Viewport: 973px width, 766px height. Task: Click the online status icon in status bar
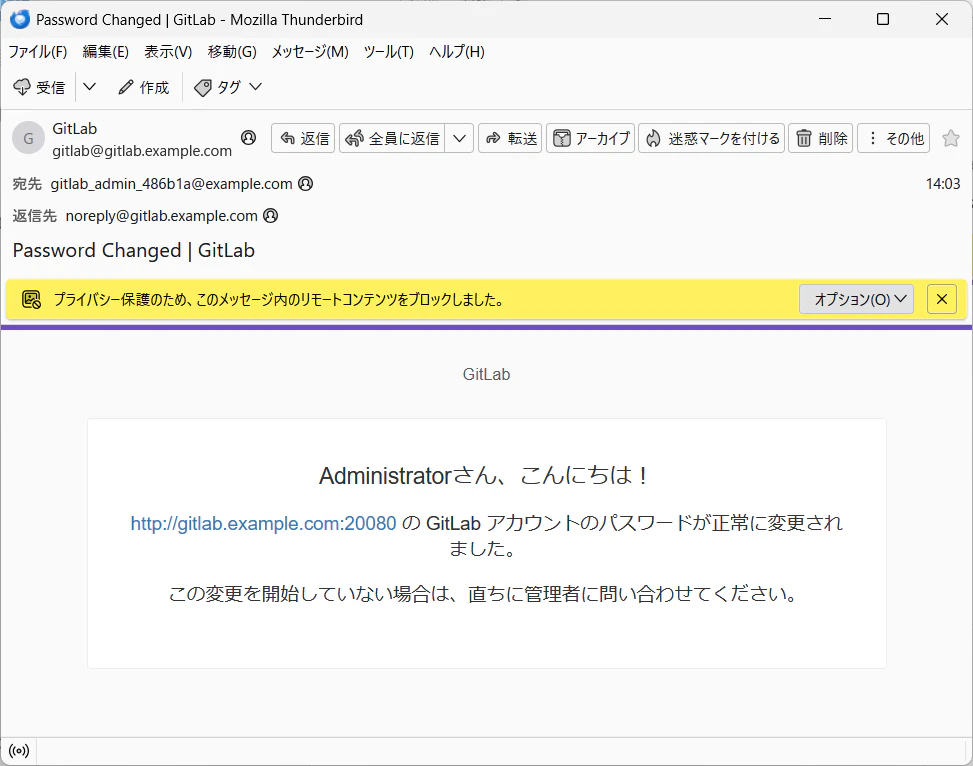coord(19,751)
